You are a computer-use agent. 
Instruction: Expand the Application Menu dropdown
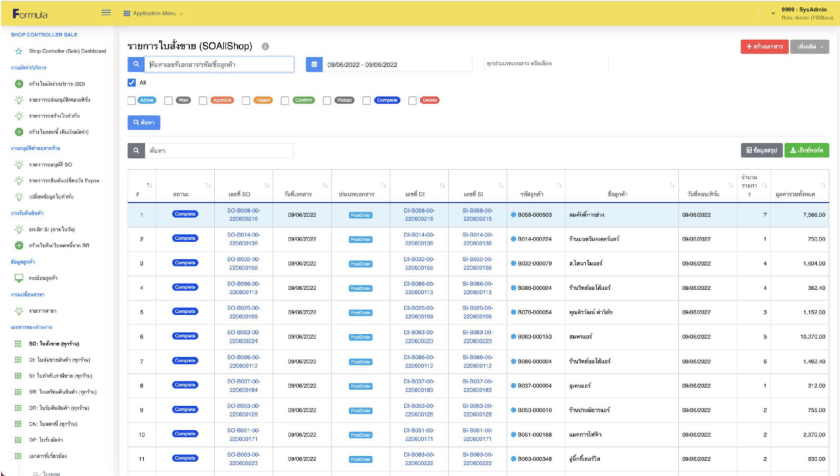154,13
